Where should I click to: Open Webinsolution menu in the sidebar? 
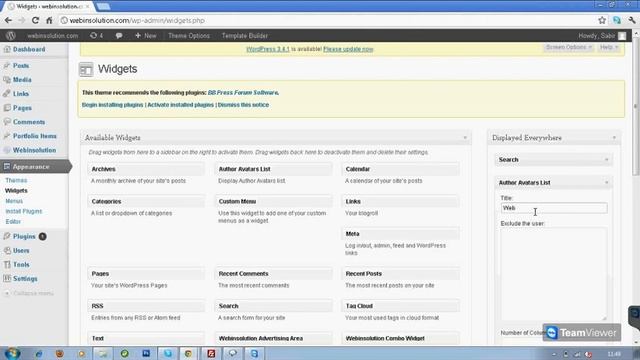pyautogui.click(x=34, y=150)
